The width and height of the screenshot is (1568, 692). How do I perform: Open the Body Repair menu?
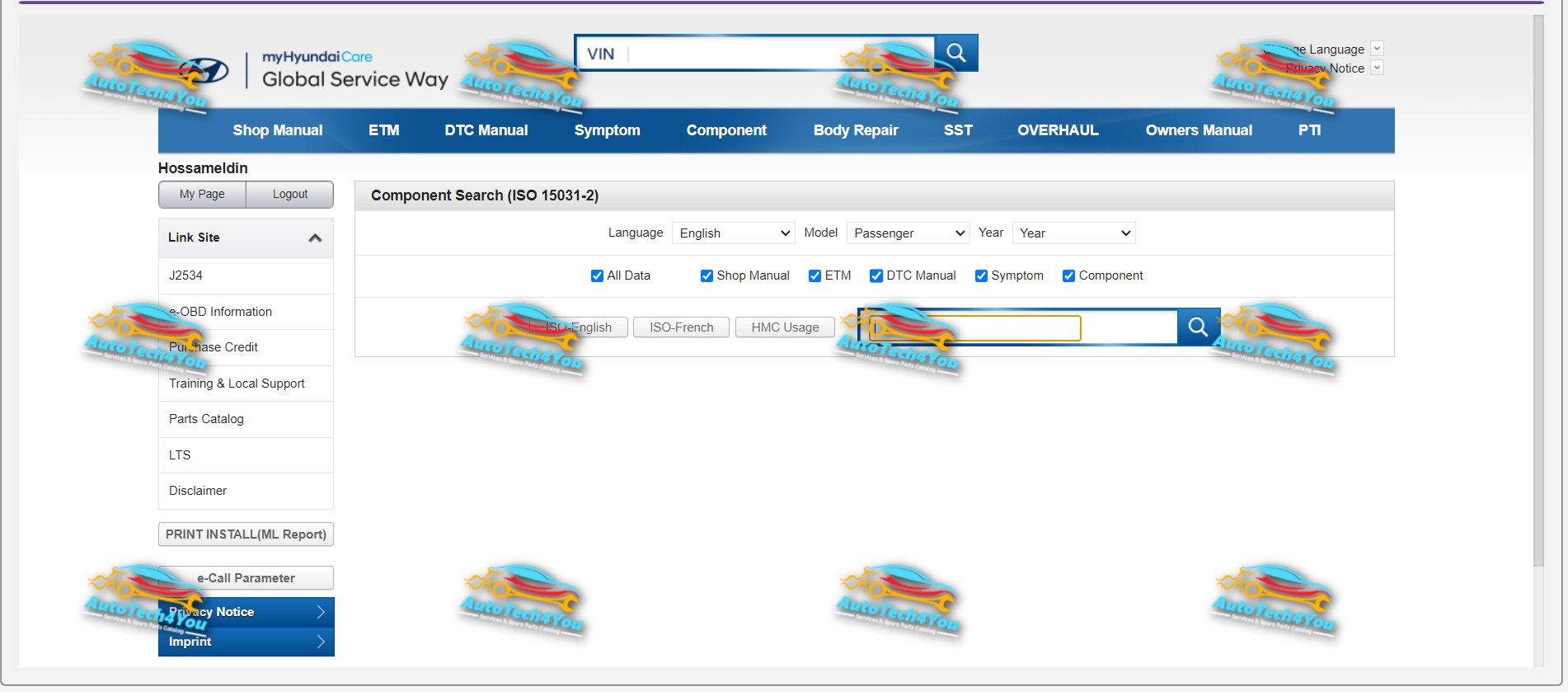pyautogui.click(x=855, y=130)
